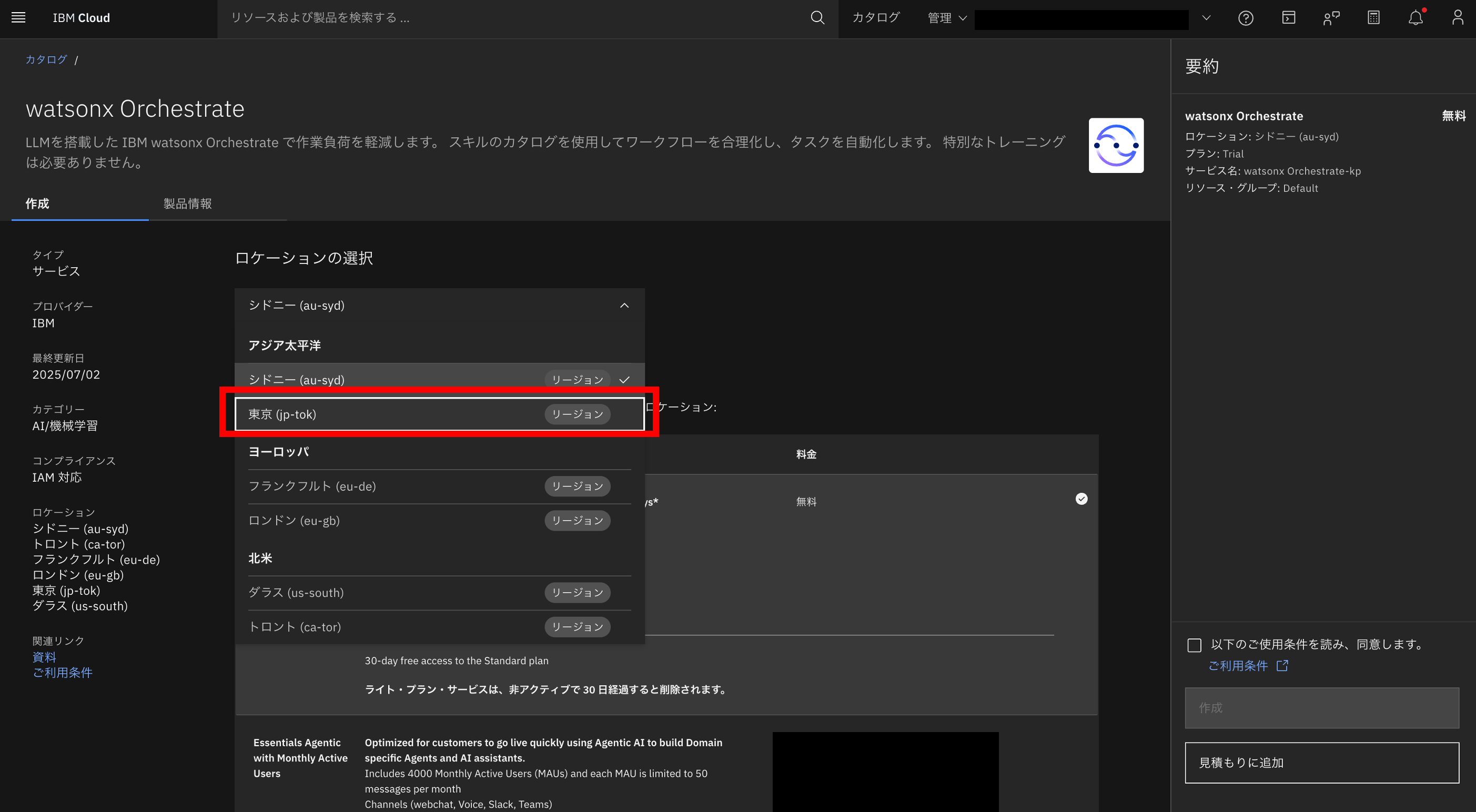This screenshot has width=1476, height=812.
Task: Click the search magnifier icon
Action: pyautogui.click(x=817, y=18)
